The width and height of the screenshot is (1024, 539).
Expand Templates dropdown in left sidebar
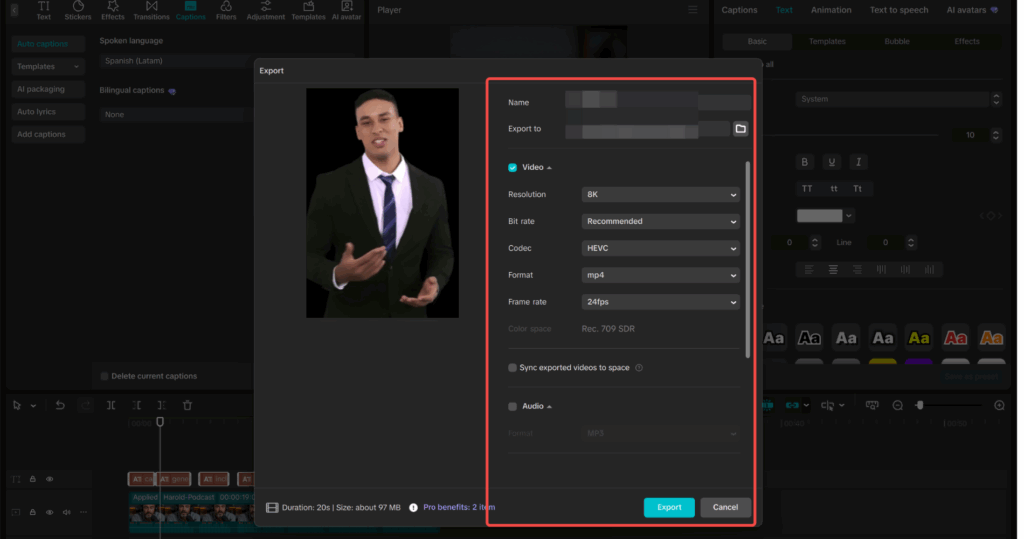pyautogui.click(x=48, y=67)
